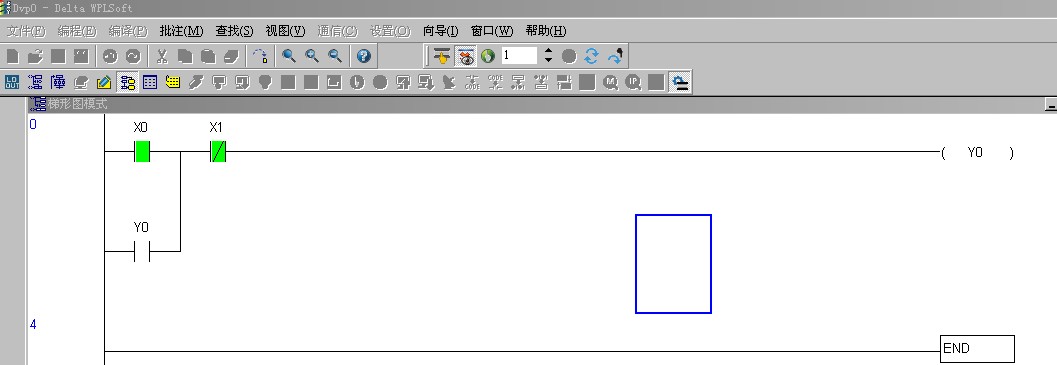Screen dimensions: 1057x365
Task: Click the yellow comment list icon
Action: click(173, 82)
